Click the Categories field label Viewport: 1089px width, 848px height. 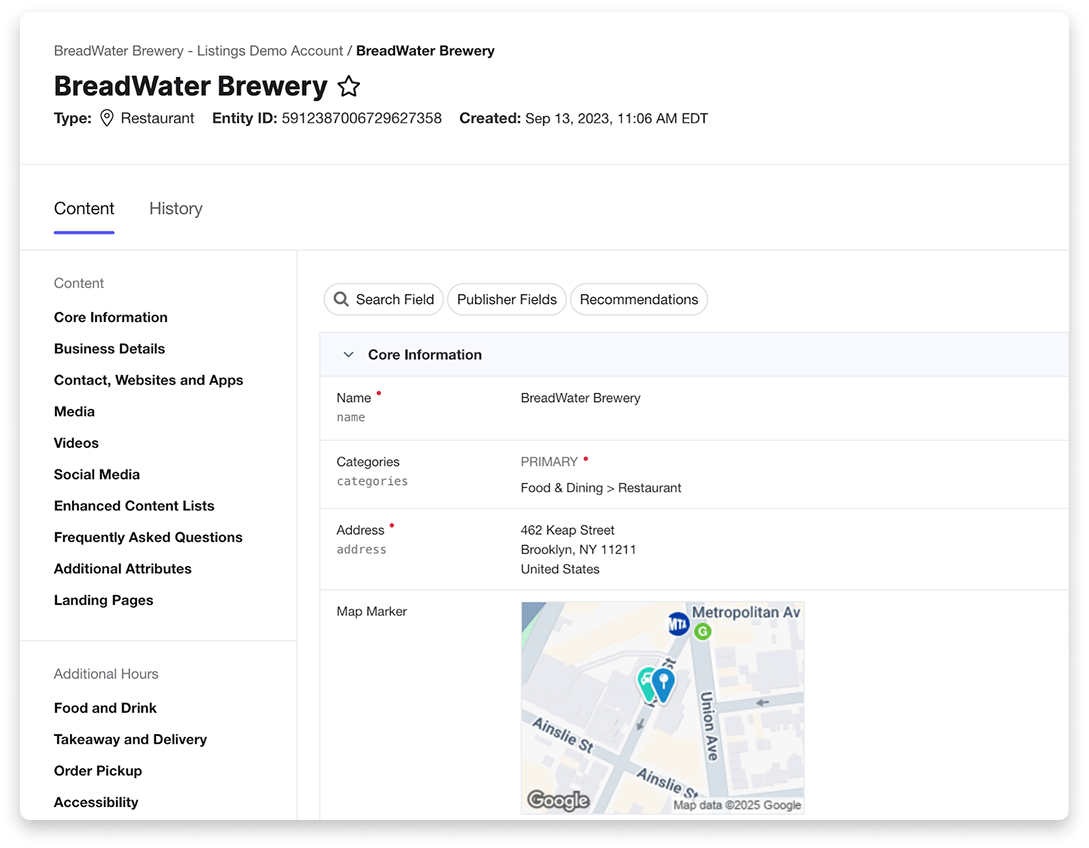pos(368,462)
